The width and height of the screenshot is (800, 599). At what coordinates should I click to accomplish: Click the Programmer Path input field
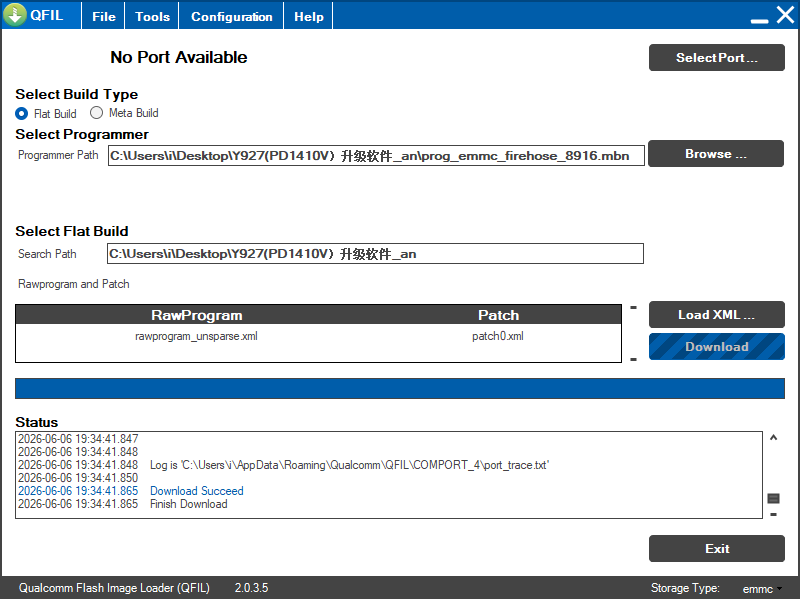[376, 156]
